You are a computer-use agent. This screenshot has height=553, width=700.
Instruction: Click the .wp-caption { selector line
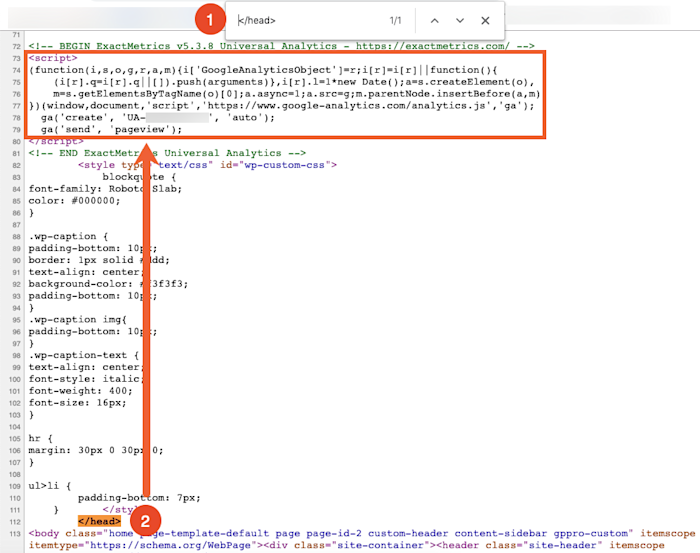tap(68, 237)
